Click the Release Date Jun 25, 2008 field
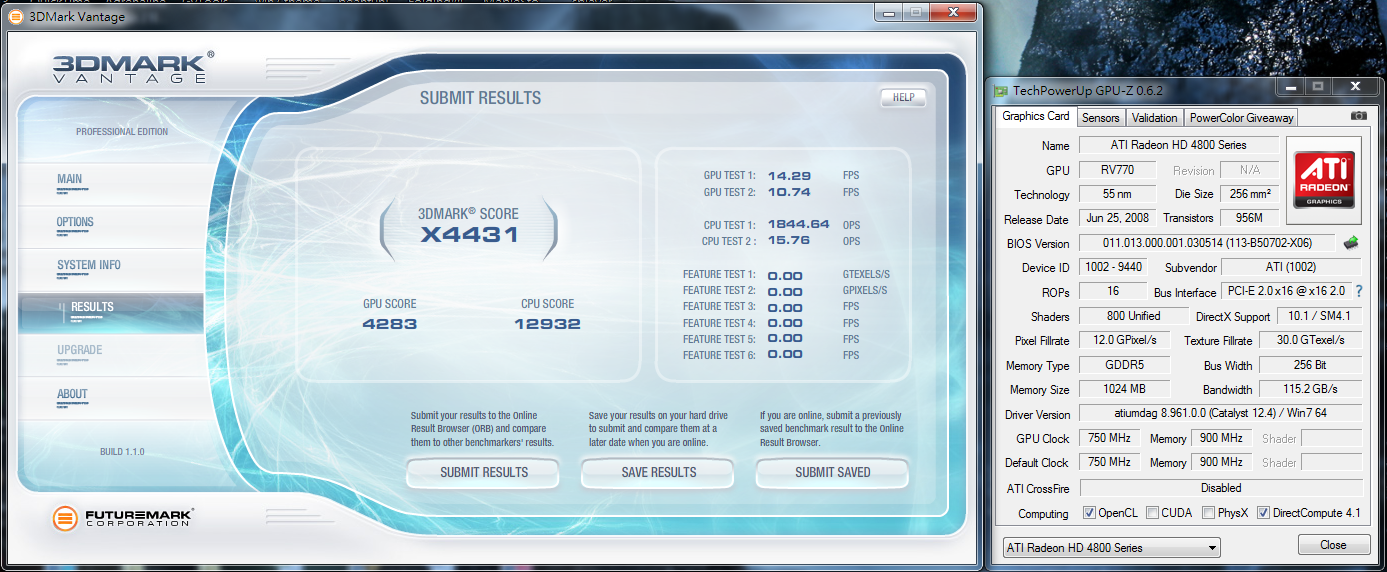This screenshot has width=1387, height=572. click(1117, 218)
